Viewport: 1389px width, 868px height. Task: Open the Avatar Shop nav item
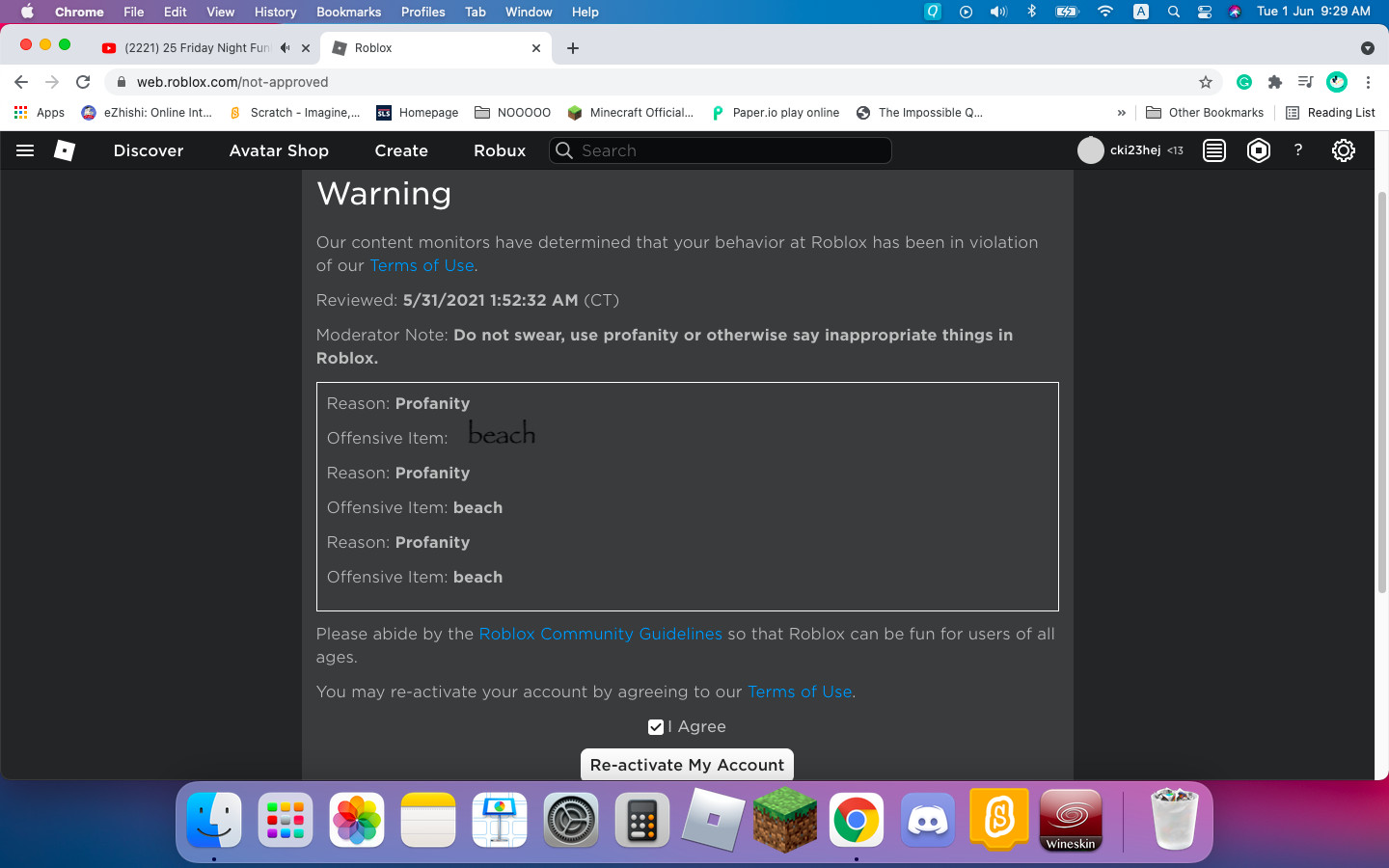point(279,150)
